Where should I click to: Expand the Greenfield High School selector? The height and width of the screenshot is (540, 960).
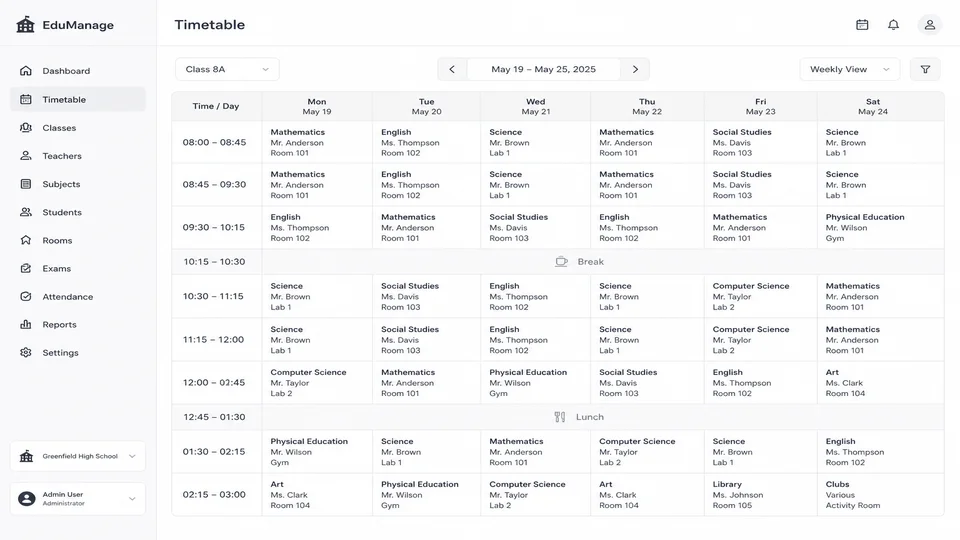pos(78,456)
